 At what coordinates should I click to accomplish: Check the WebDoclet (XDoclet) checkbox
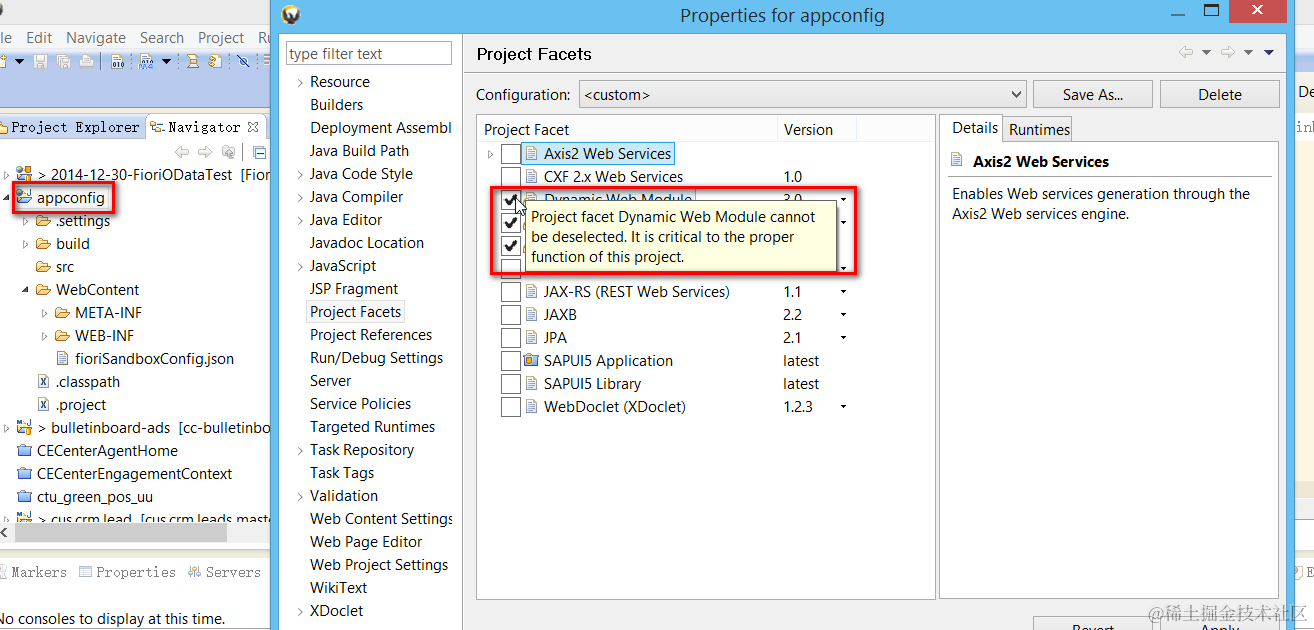coord(510,407)
